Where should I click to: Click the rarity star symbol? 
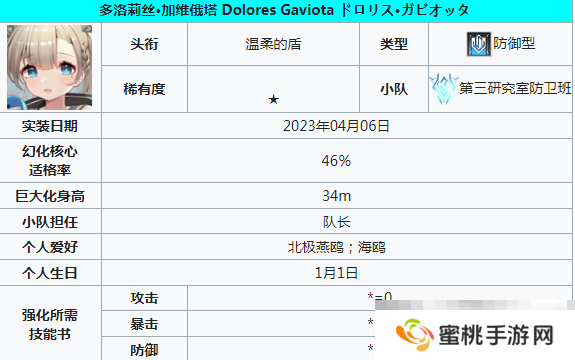(273, 99)
